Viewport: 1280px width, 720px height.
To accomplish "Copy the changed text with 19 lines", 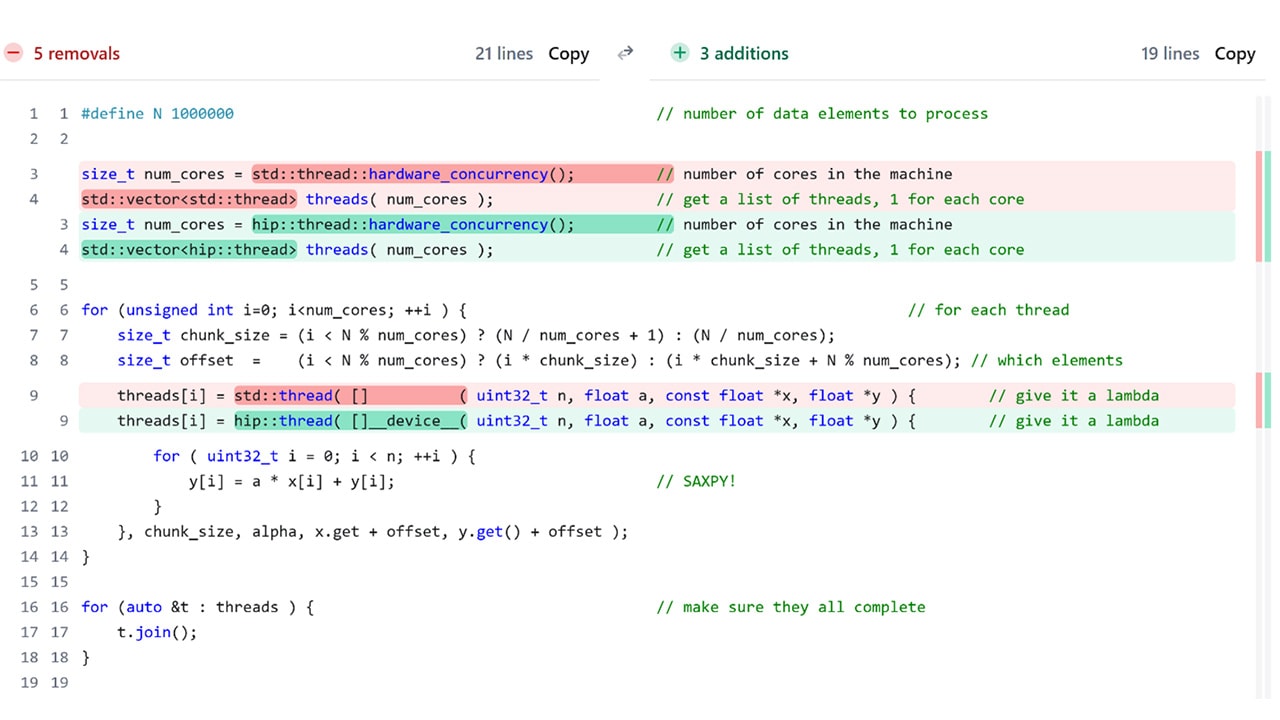I will tap(1234, 54).
